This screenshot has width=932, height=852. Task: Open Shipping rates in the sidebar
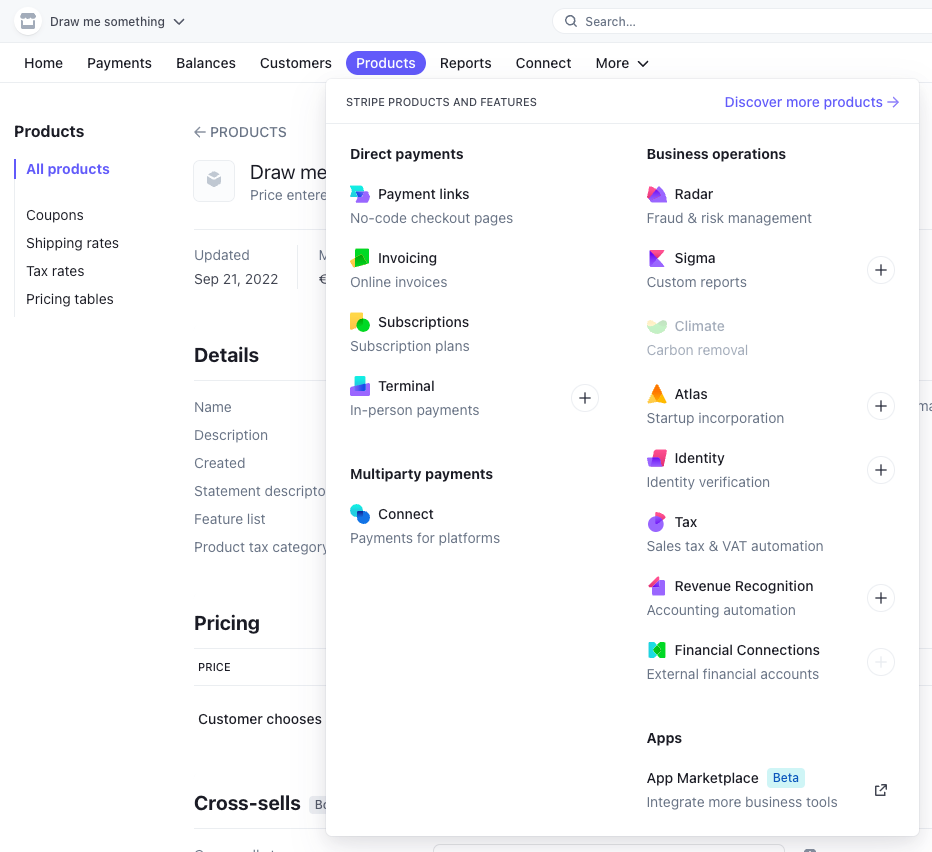point(73,243)
